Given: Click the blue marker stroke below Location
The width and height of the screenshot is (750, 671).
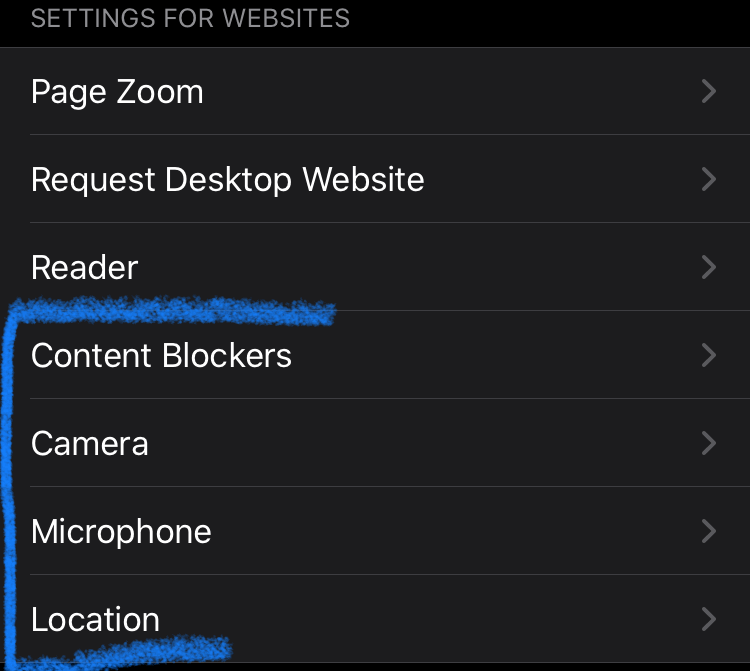Looking at the screenshot, I should point(130,653).
